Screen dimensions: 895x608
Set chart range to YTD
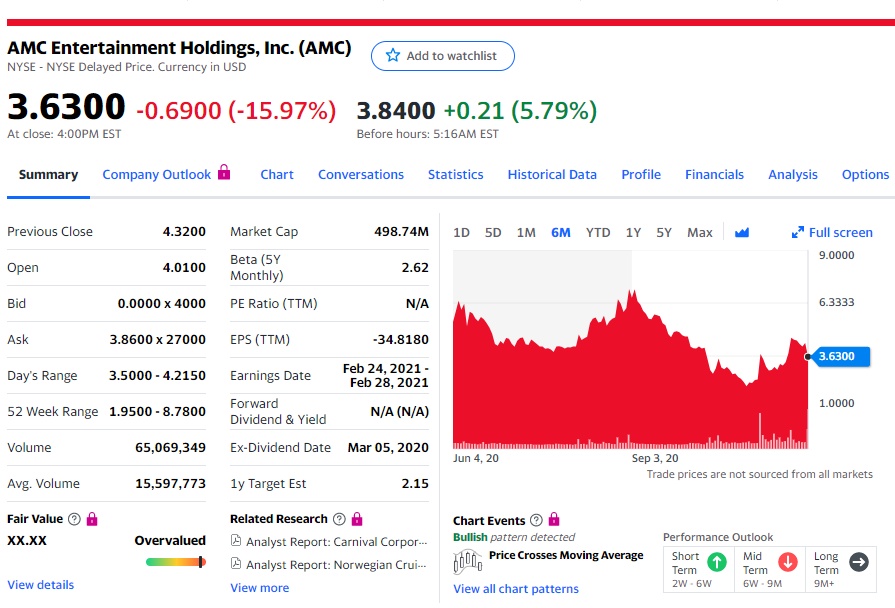coord(598,233)
